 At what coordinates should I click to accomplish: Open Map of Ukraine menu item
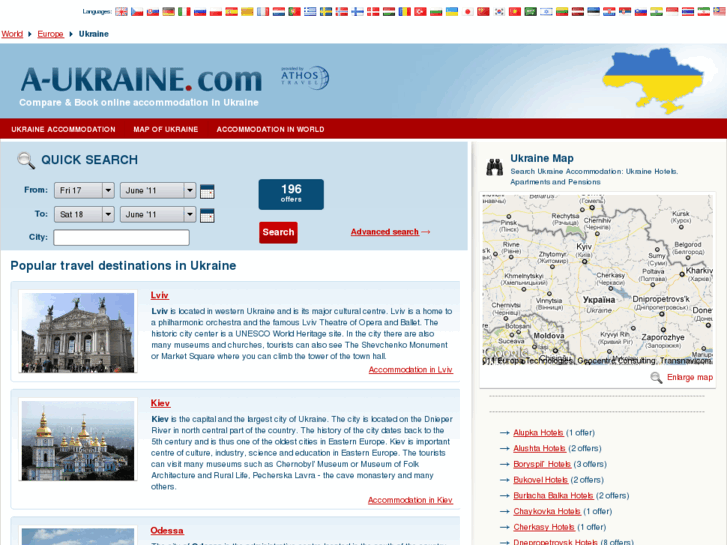point(166,129)
